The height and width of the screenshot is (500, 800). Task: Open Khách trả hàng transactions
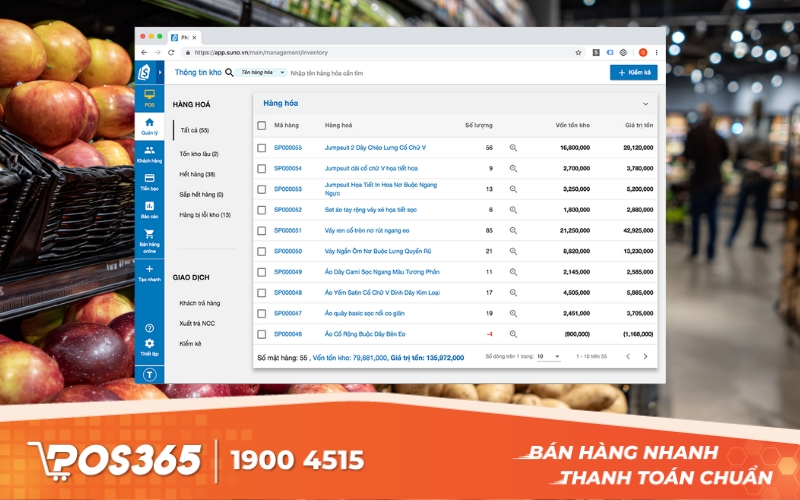pos(199,303)
